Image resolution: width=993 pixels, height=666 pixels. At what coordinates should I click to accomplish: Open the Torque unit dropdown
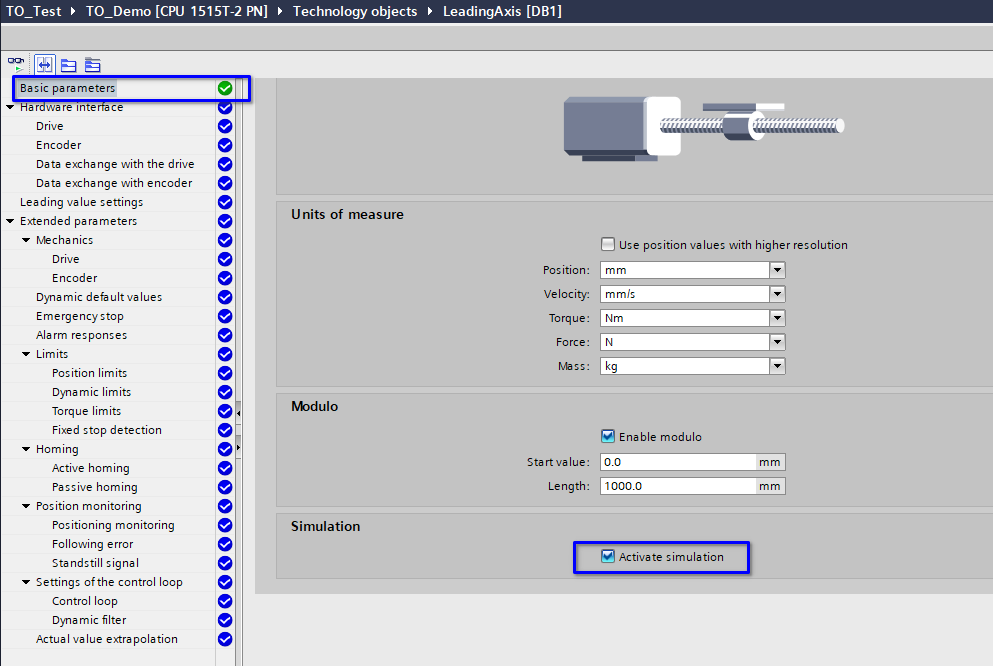(777, 318)
